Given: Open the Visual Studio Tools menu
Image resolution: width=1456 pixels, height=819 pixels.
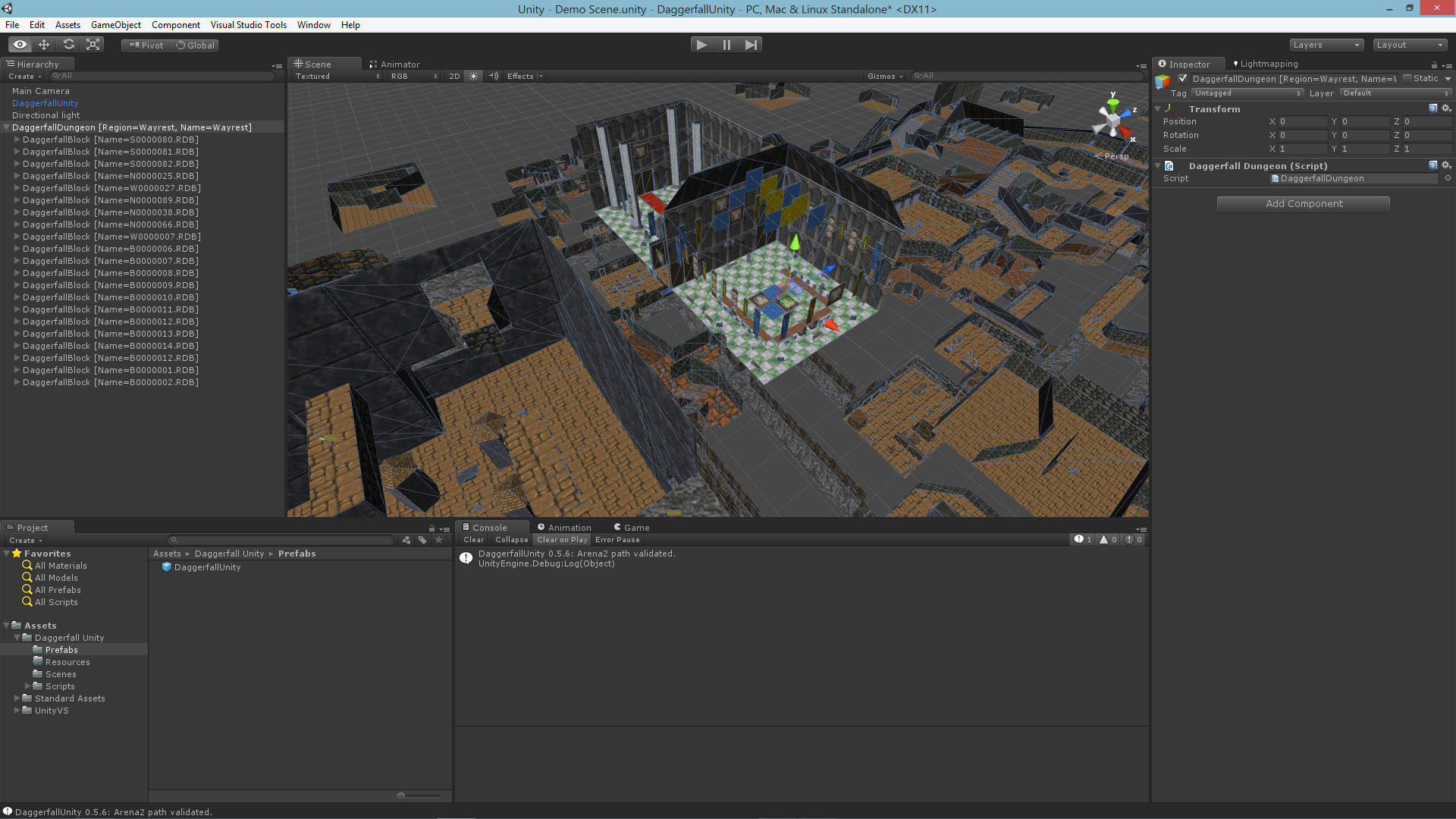Looking at the screenshot, I should pyautogui.click(x=249, y=25).
